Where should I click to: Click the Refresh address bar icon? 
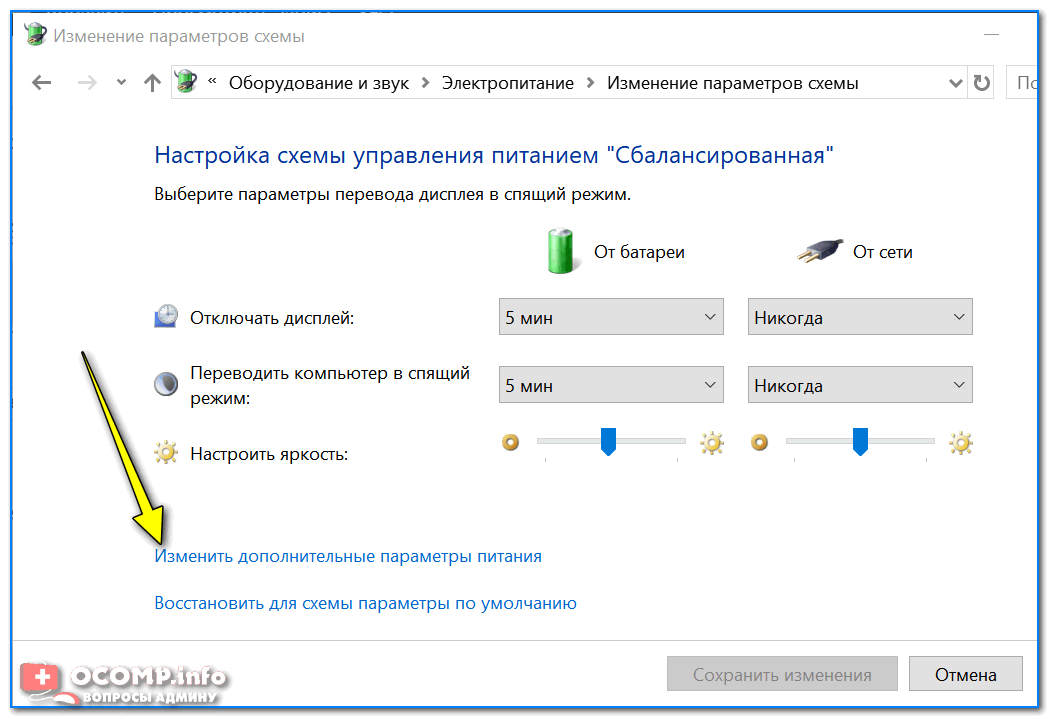click(x=982, y=83)
